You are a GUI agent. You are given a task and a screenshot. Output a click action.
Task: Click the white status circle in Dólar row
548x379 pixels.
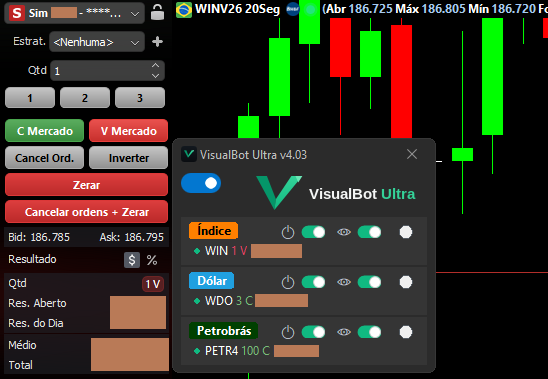click(x=406, y=282)
